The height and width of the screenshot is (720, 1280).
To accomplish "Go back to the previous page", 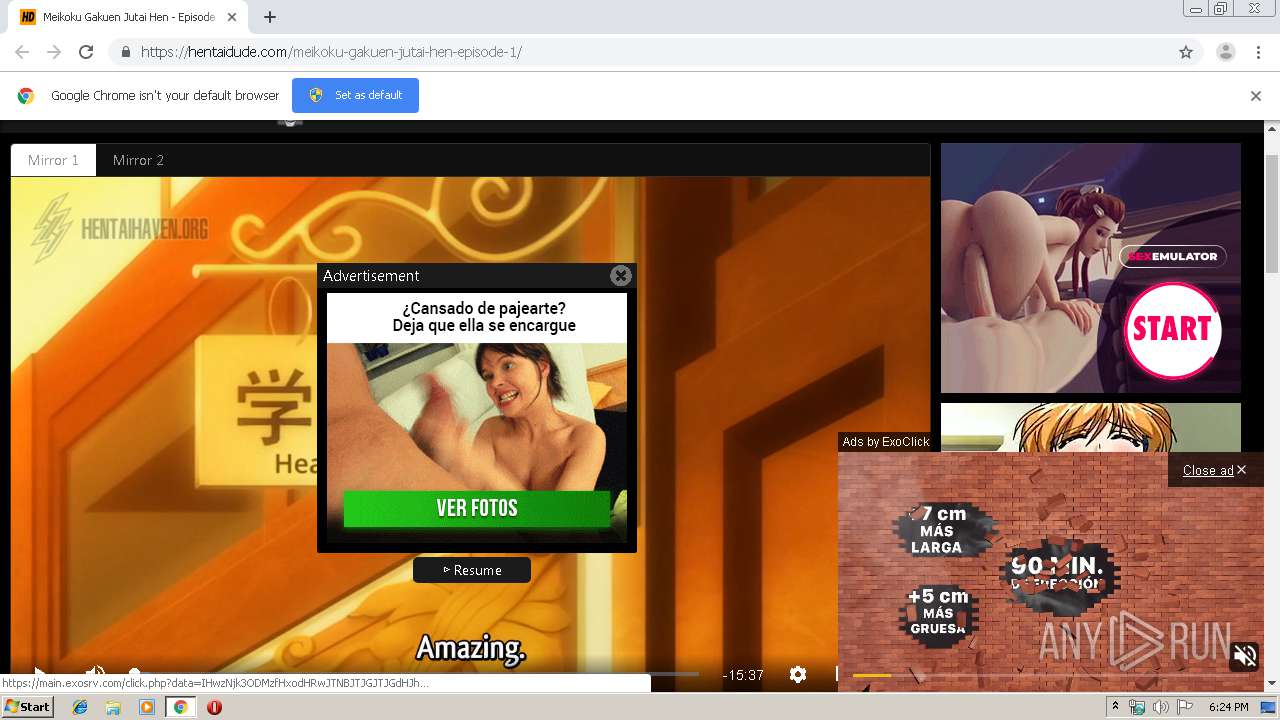I will coord(22,52).
